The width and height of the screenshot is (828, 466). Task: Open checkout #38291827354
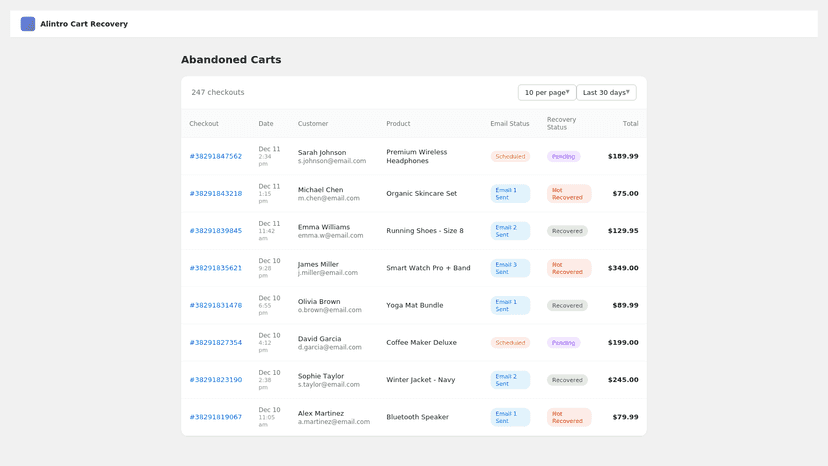pos(215,342)
